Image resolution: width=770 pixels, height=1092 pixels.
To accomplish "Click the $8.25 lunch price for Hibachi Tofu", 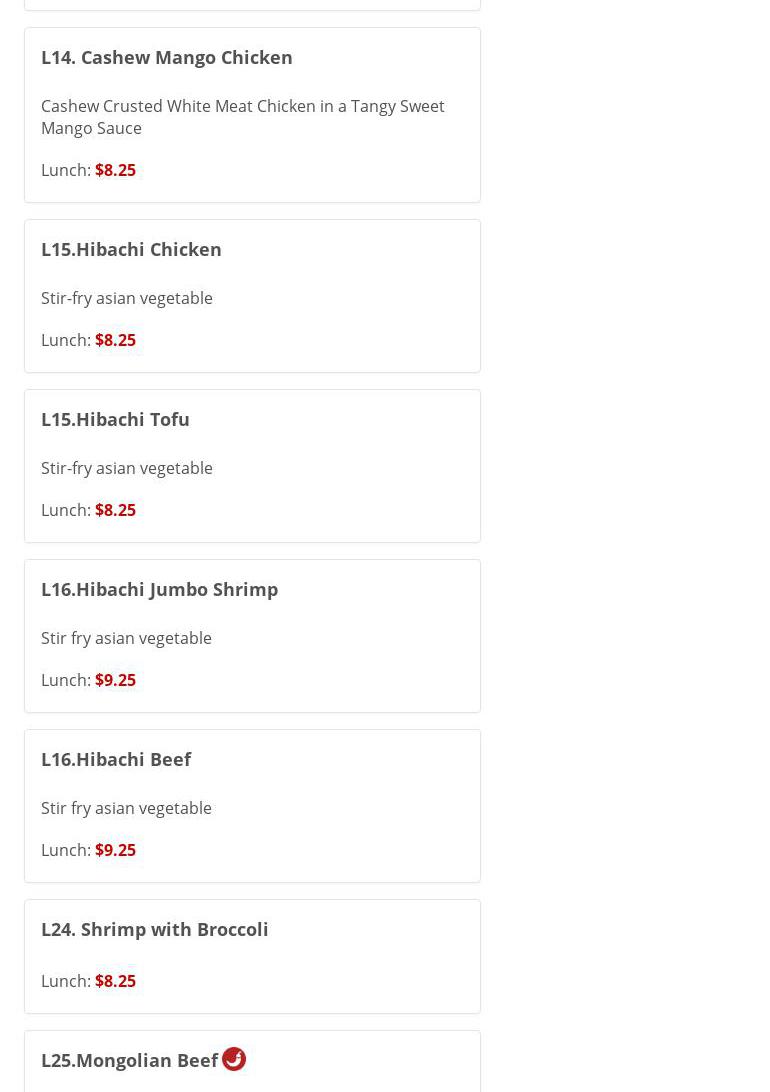I will (115, 510).
